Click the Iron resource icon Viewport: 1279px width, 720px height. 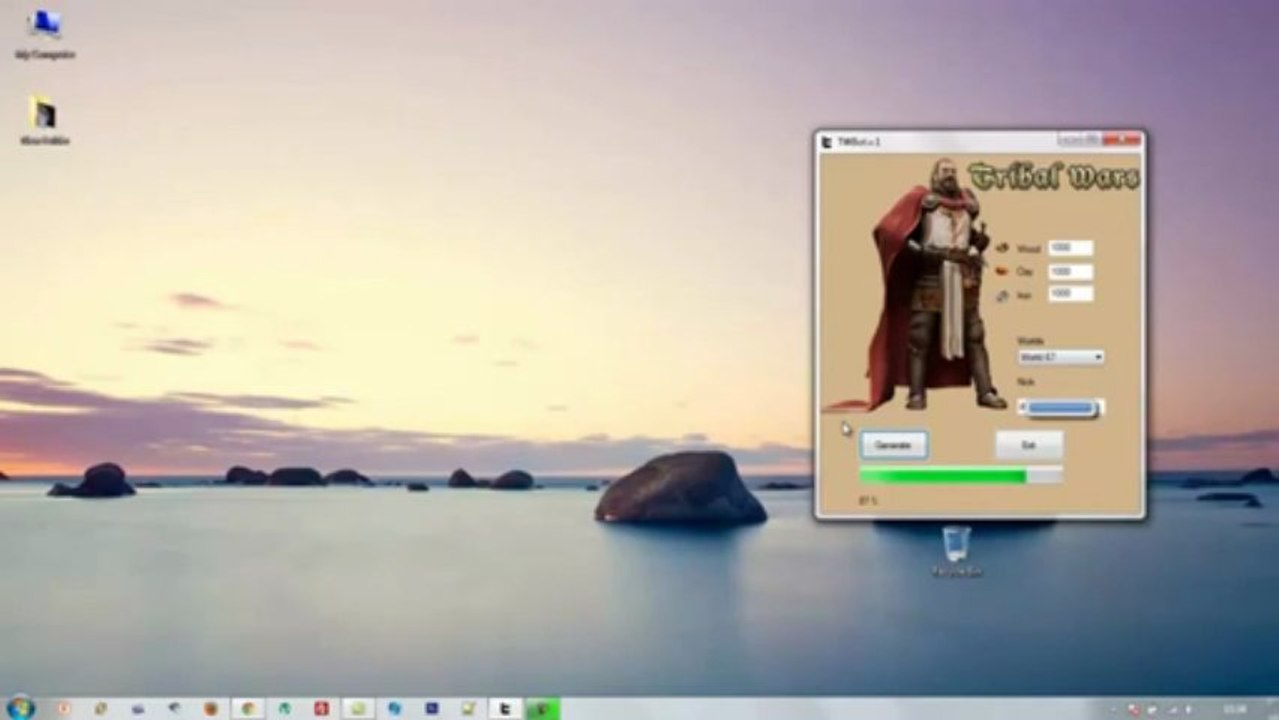(1003, 294)
